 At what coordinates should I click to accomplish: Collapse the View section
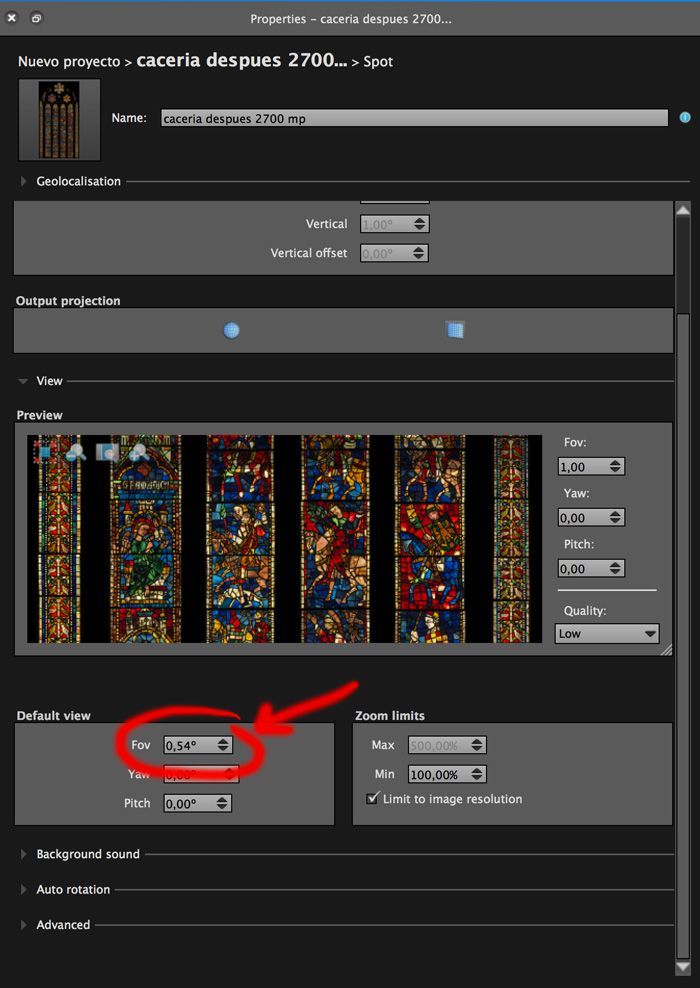pyautogui.click(x=23, y=381)
